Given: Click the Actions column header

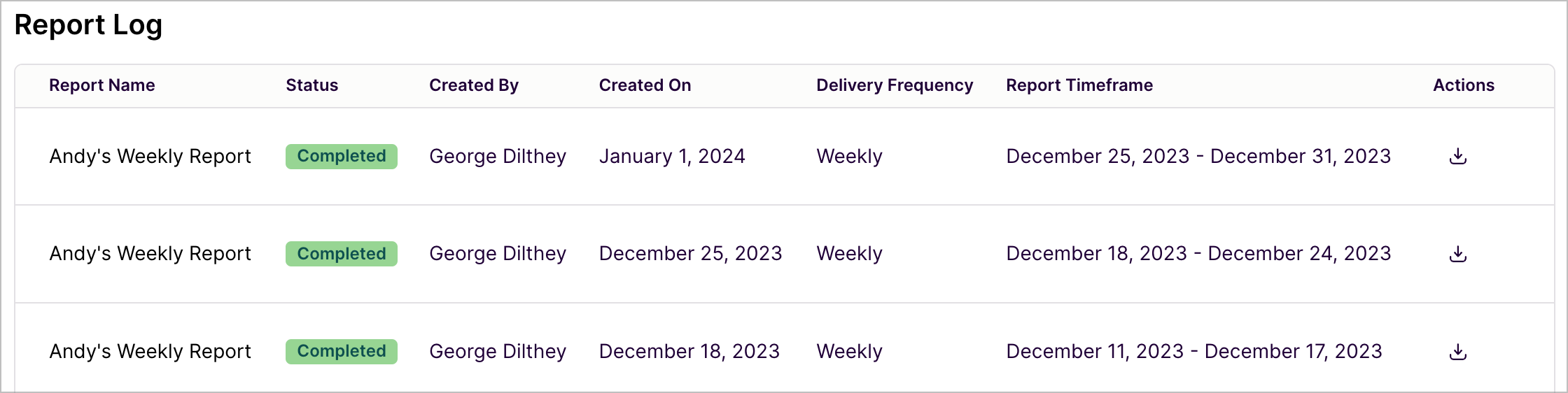Looking at the screenshot, I should tap(1464, 85).
